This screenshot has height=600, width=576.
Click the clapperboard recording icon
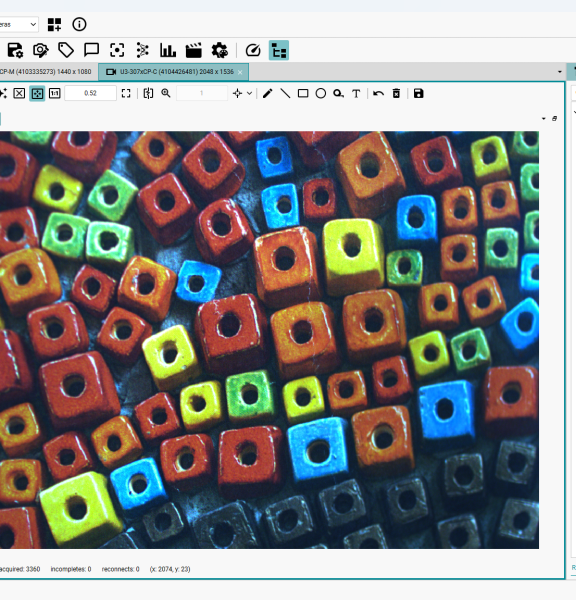click(x=194, y=50)
